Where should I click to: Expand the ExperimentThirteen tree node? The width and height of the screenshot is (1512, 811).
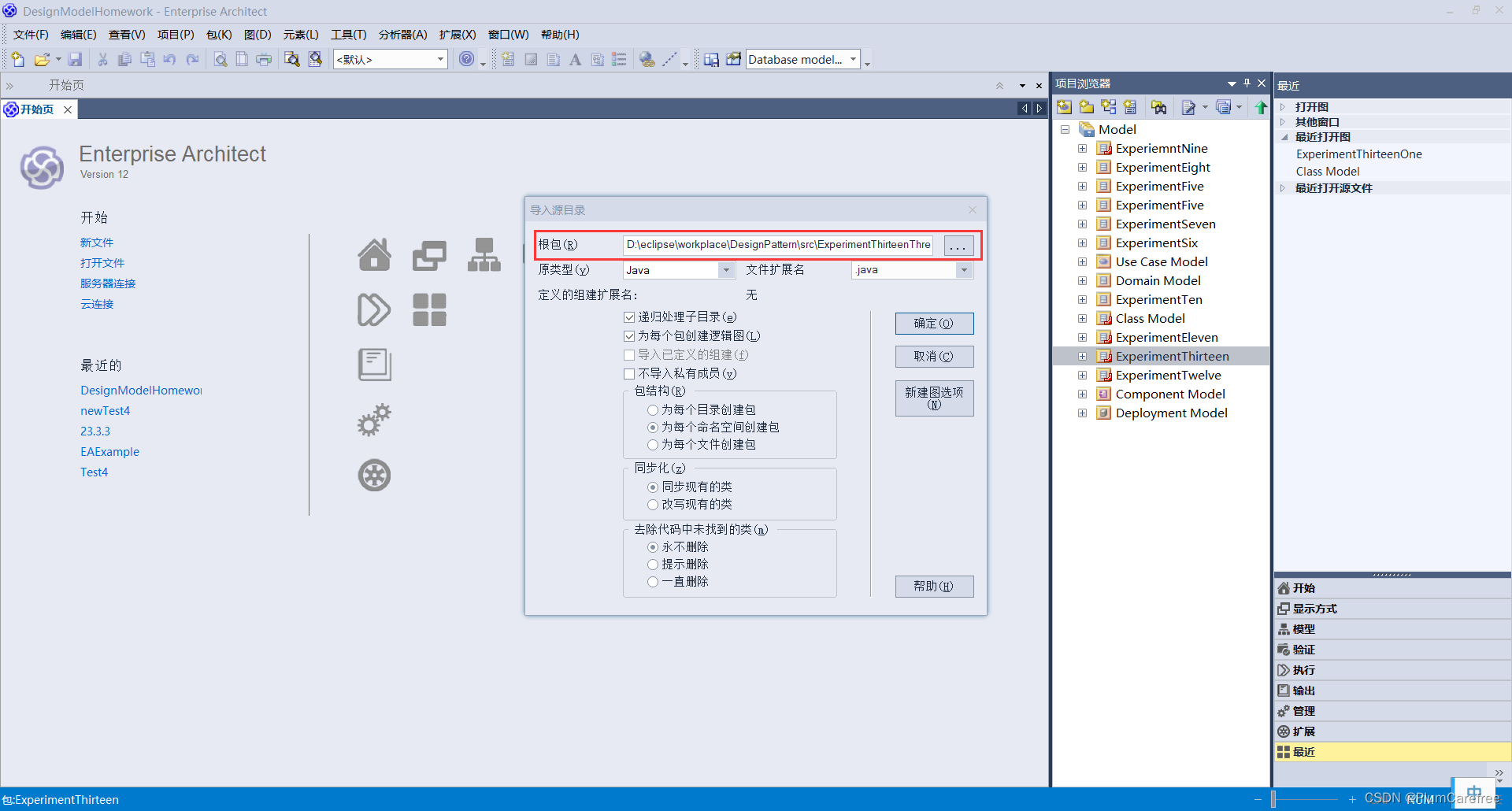[x=1082, y=356]
